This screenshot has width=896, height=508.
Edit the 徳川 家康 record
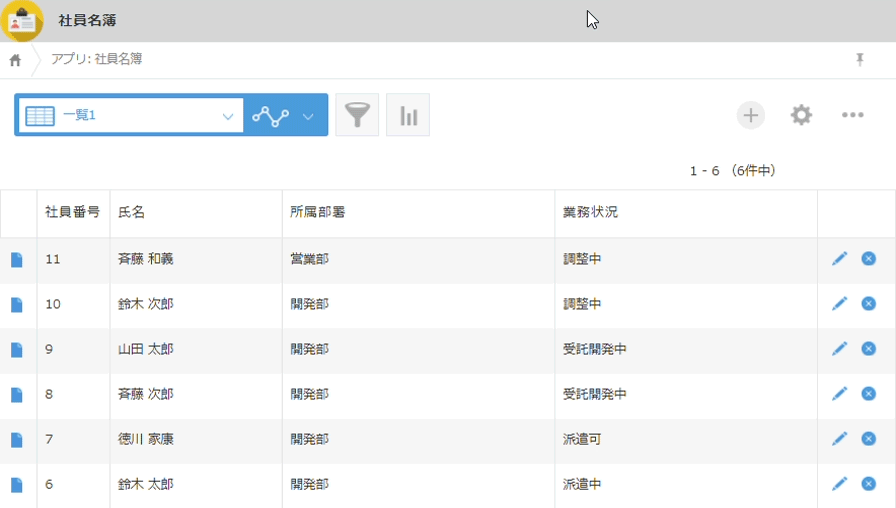point(839,439)
